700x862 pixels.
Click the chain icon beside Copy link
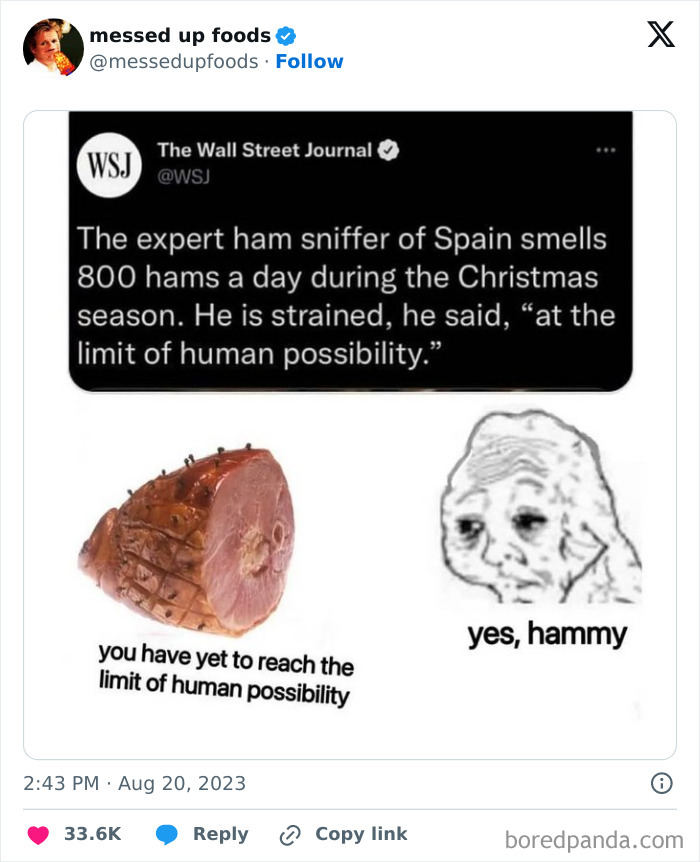(291, 834)
